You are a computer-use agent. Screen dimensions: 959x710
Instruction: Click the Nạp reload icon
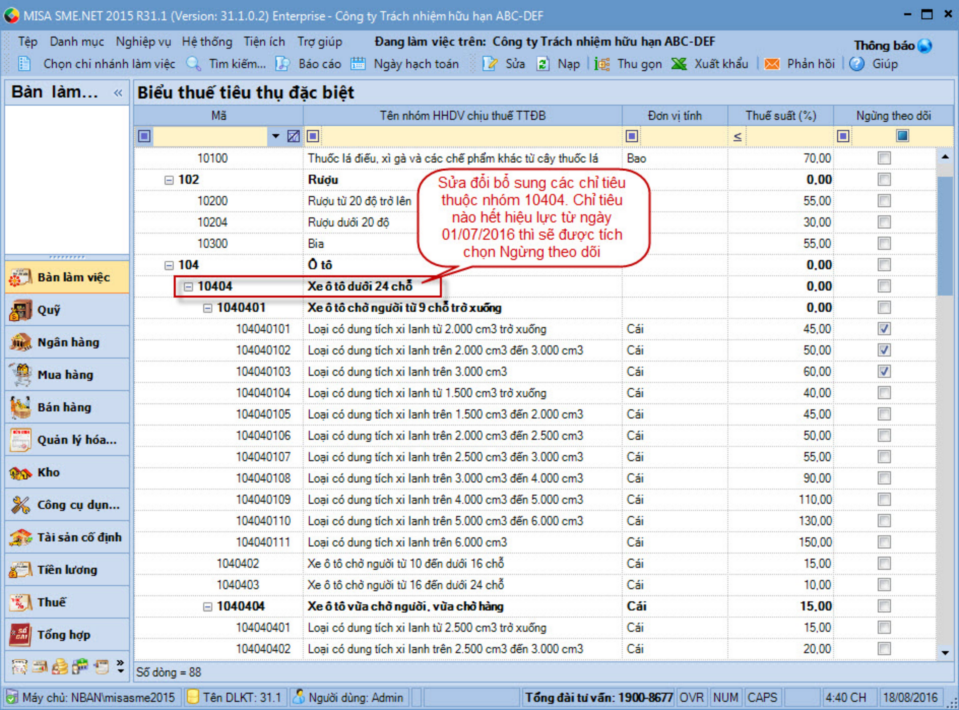click(x=542, y=64)
